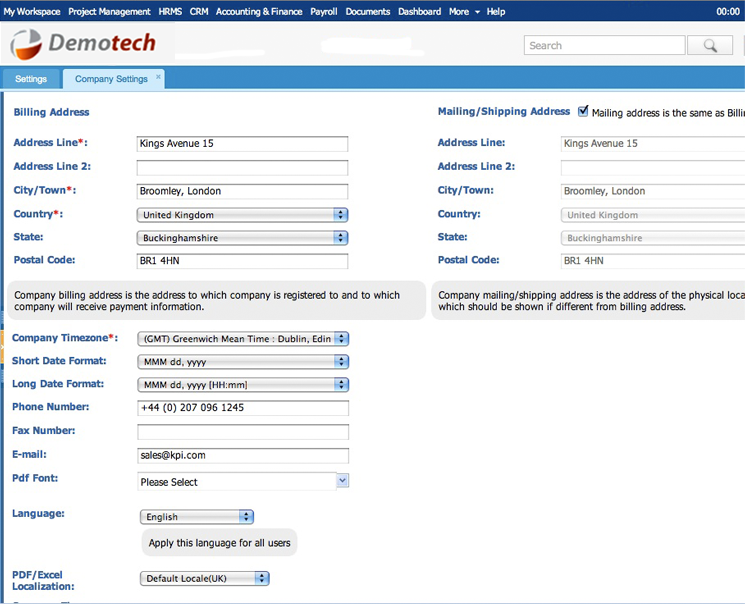
Task: Click the 00:00 timer in top bar
Action: coord(728,11)
